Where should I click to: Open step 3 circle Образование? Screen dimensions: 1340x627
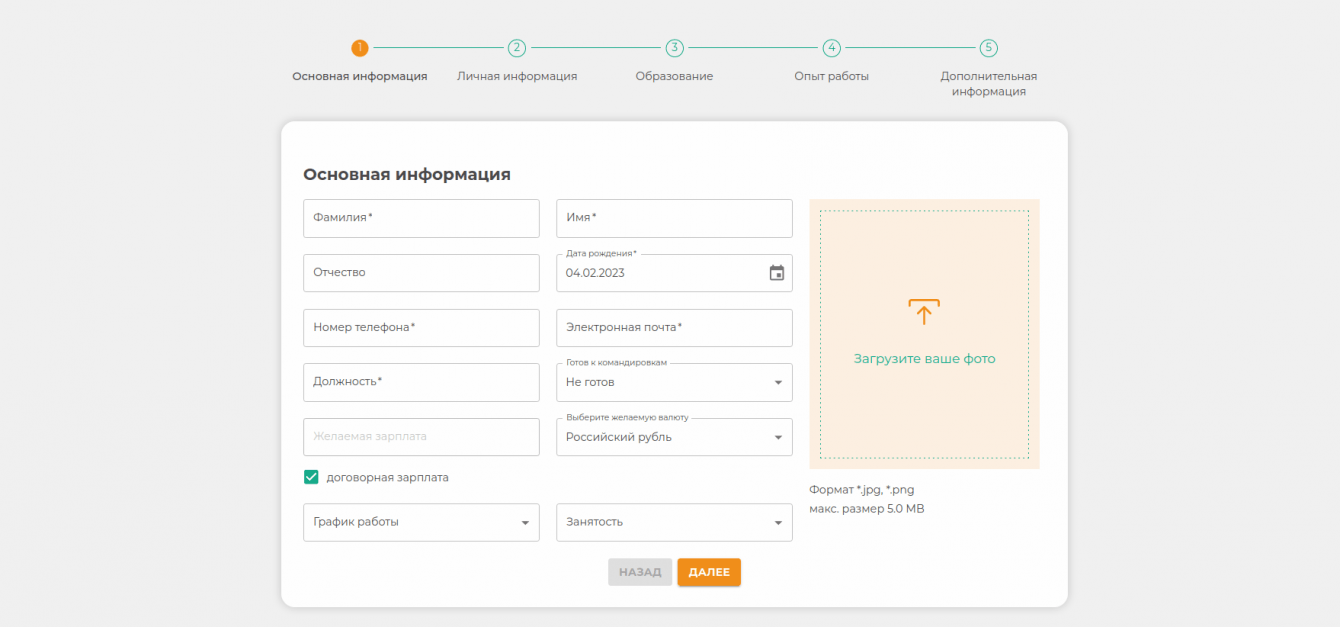(675, 48)
